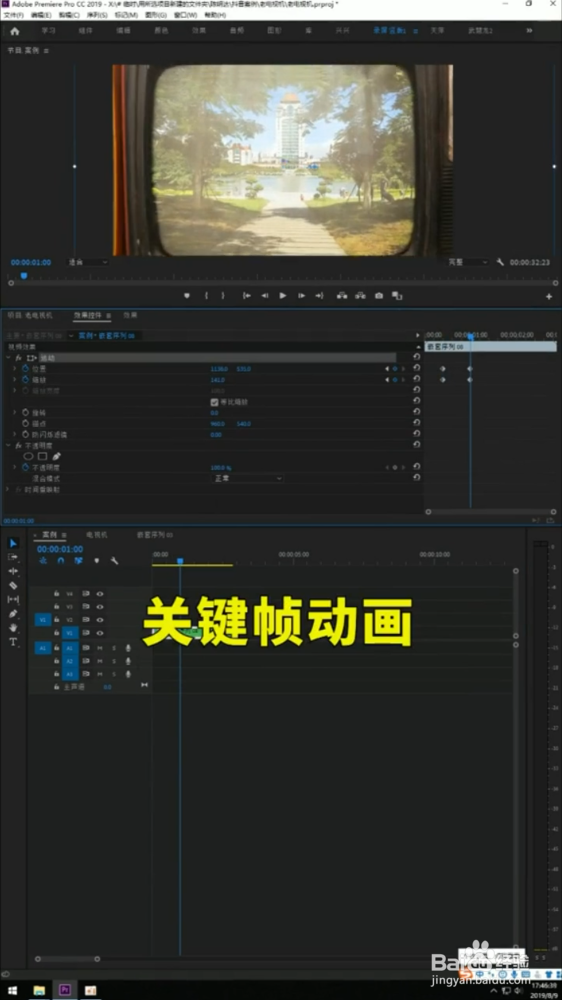Image resolution: width=562 pixels, height=1000 pixels.
Task: Select the Slip tool
Action: pos(13,599)
